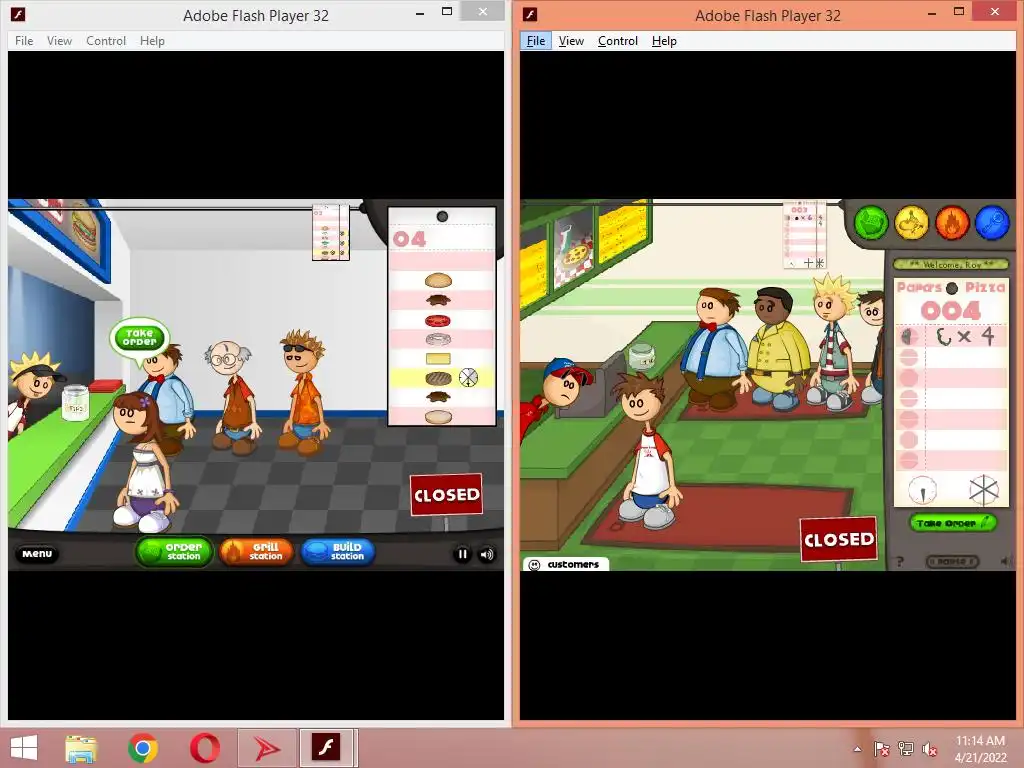Click the network tray icon

[x=906, y=749]
